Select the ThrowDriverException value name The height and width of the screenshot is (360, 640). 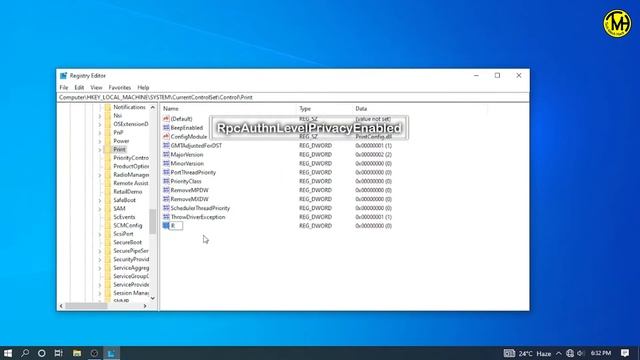pyautogui.click(x=198, y=217)
